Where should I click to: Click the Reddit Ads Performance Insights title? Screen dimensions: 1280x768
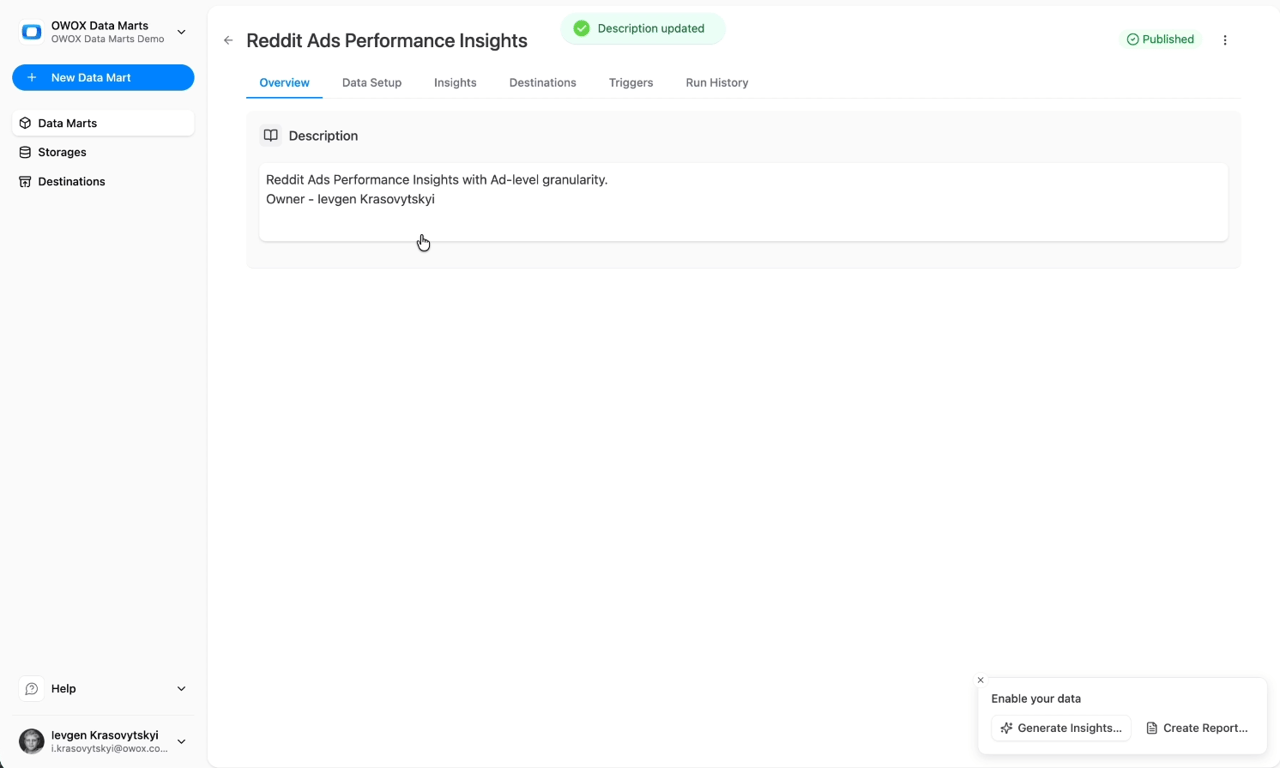(387, 40)
